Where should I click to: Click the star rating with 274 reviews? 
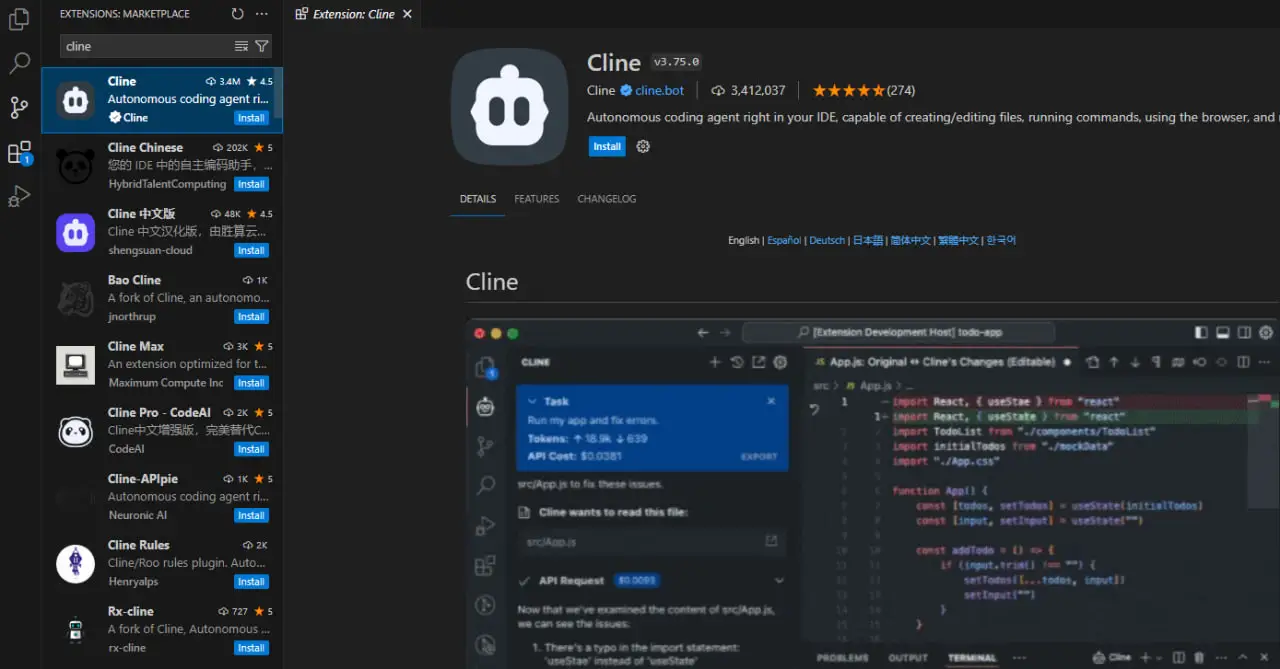coord(864,90)
